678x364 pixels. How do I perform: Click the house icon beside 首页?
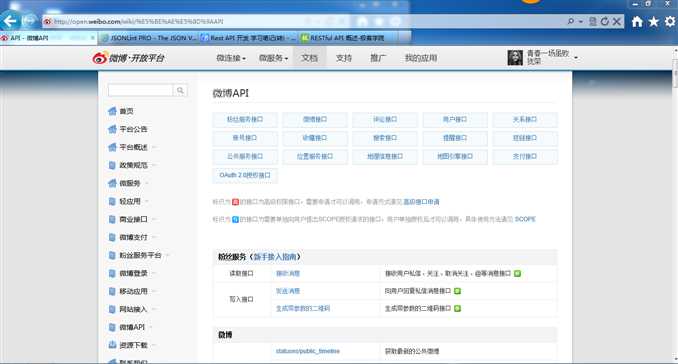point(112,111)
